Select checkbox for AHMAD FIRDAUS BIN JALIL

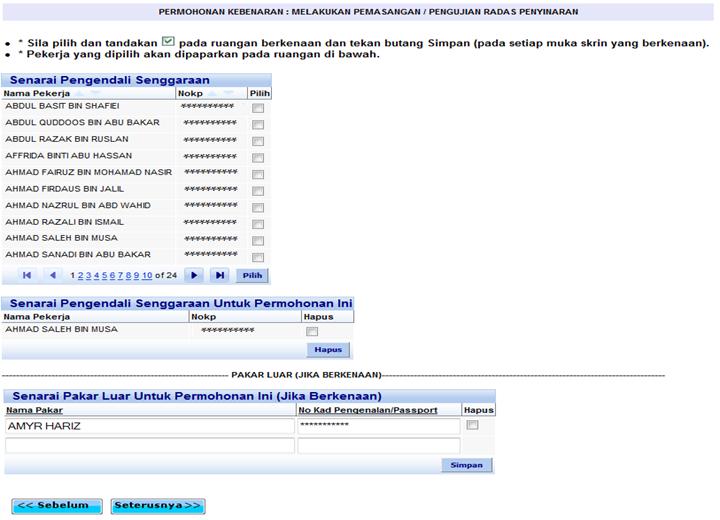[x=258, y=191]
